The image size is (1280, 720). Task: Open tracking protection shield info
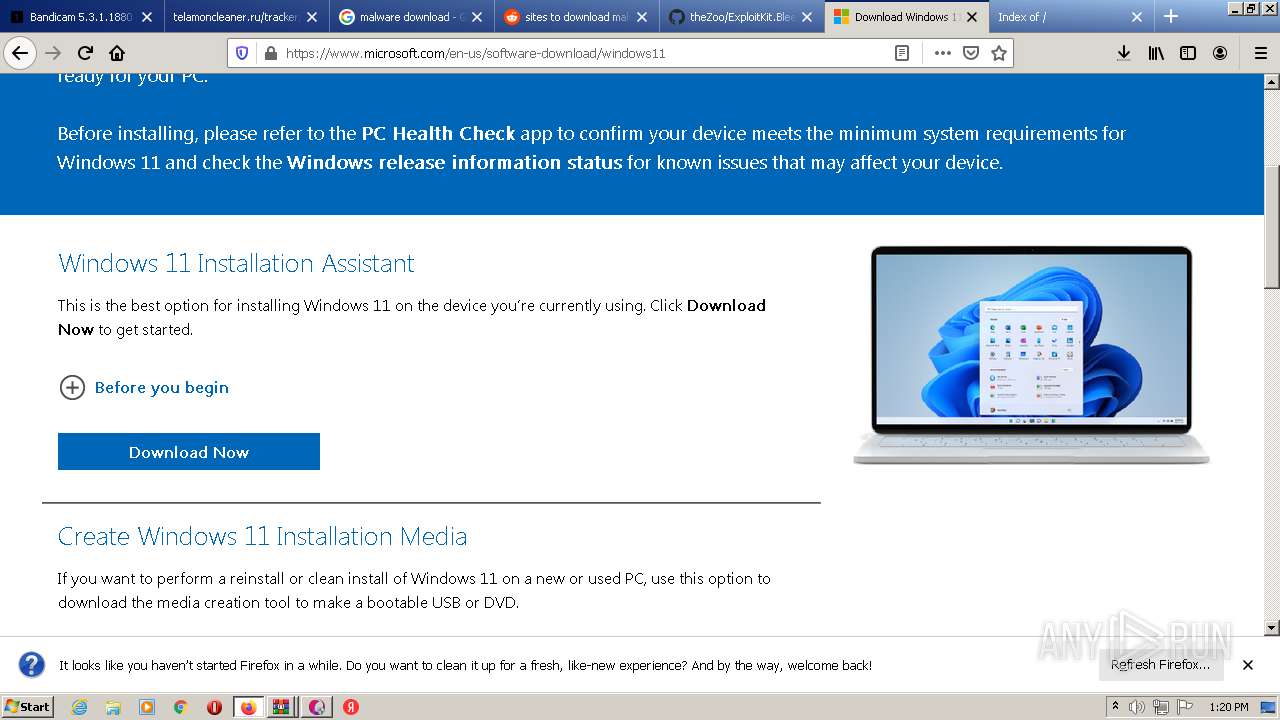click(x=241, y=53)
